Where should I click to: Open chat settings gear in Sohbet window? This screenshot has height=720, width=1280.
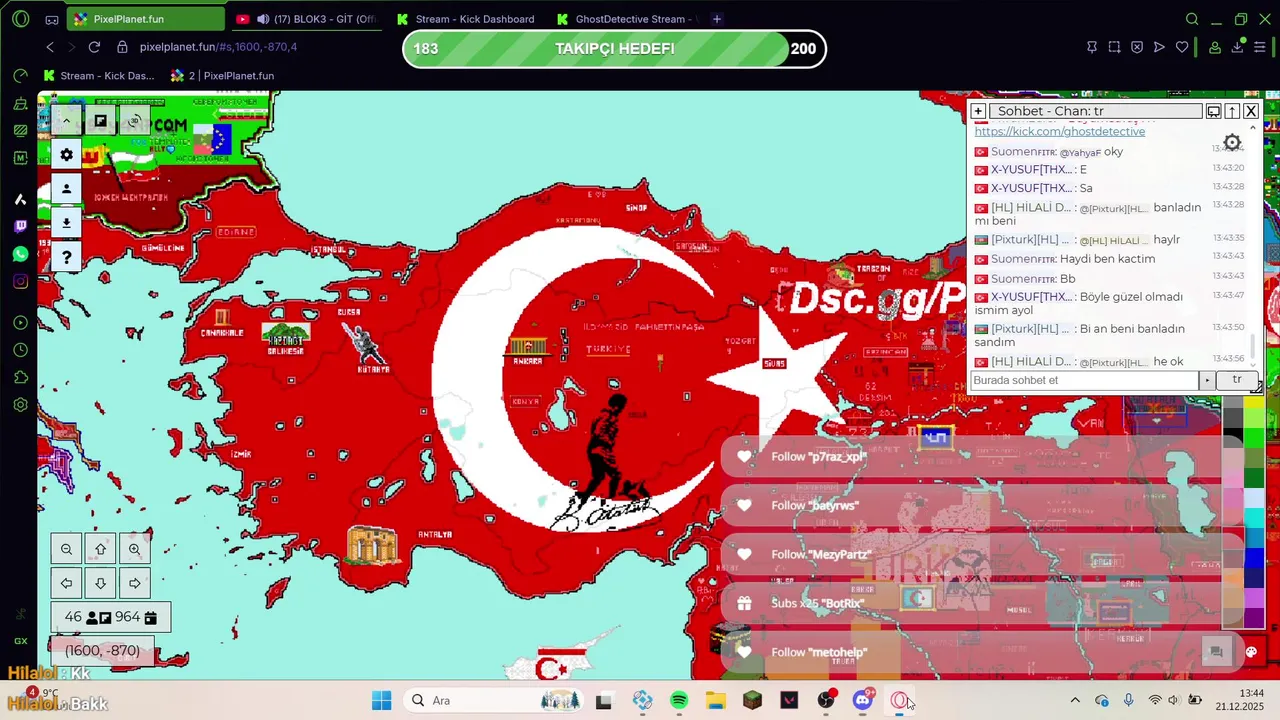coord(1232,143)
